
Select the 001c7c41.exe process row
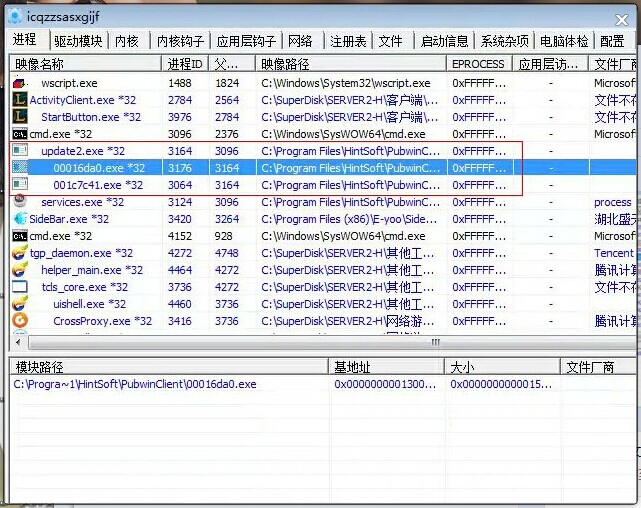coord(98,185)
